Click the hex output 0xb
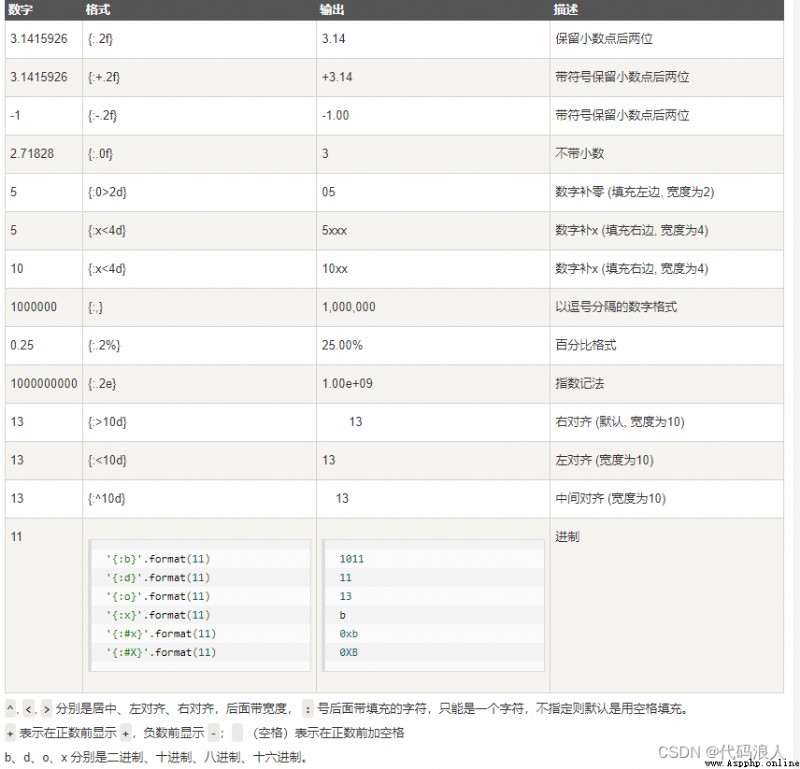800x769 pixels. click(348, 633)
